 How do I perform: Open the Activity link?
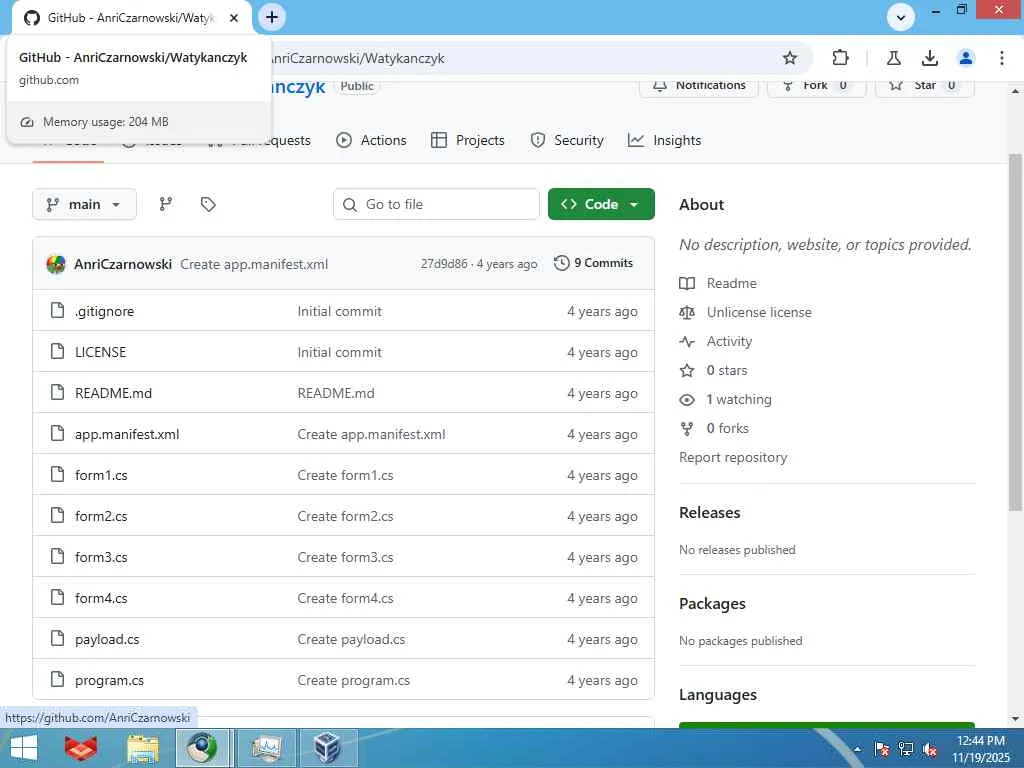point(729,342)
